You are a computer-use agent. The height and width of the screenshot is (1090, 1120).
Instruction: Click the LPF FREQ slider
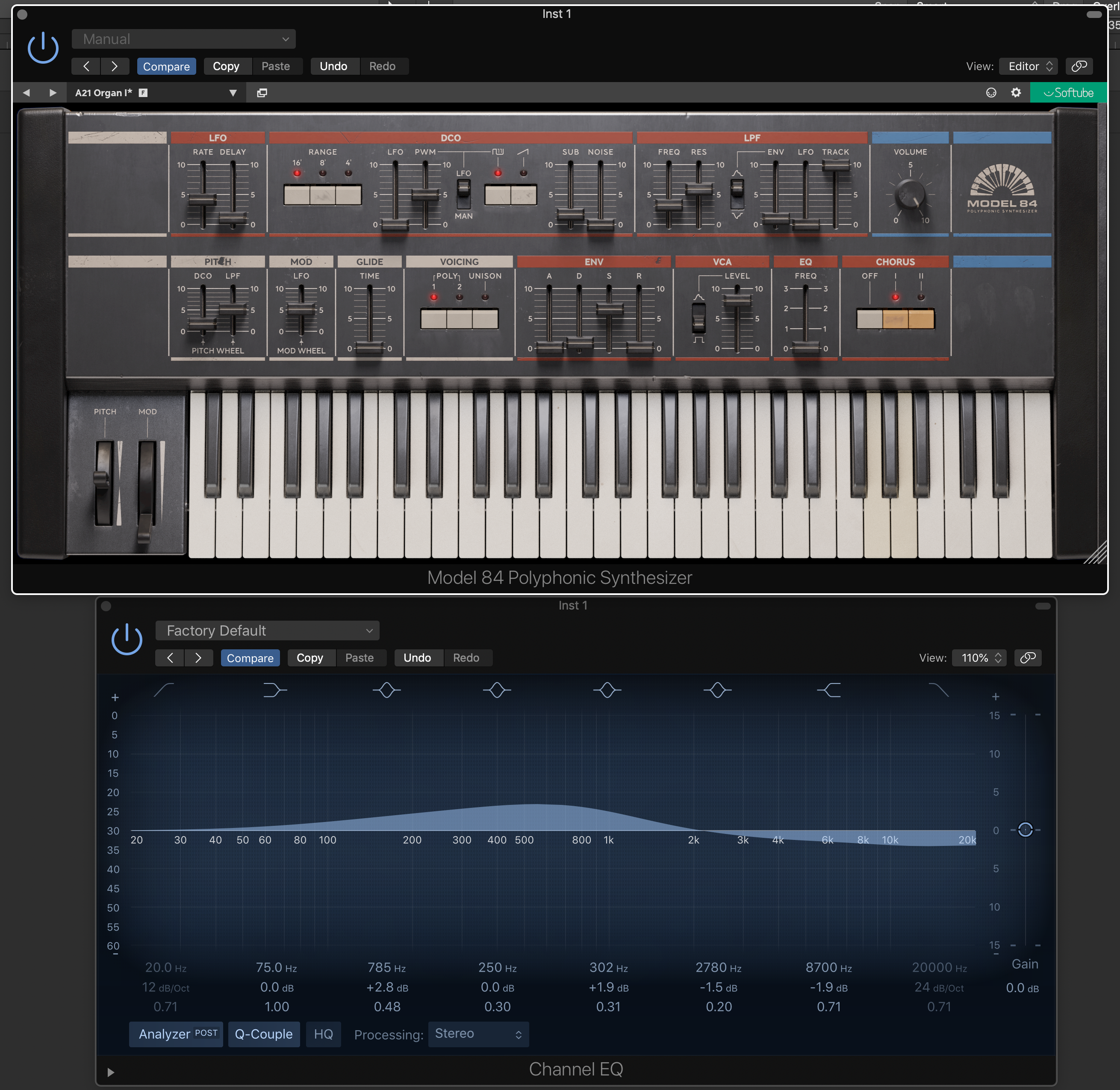[x=669, y=204]
